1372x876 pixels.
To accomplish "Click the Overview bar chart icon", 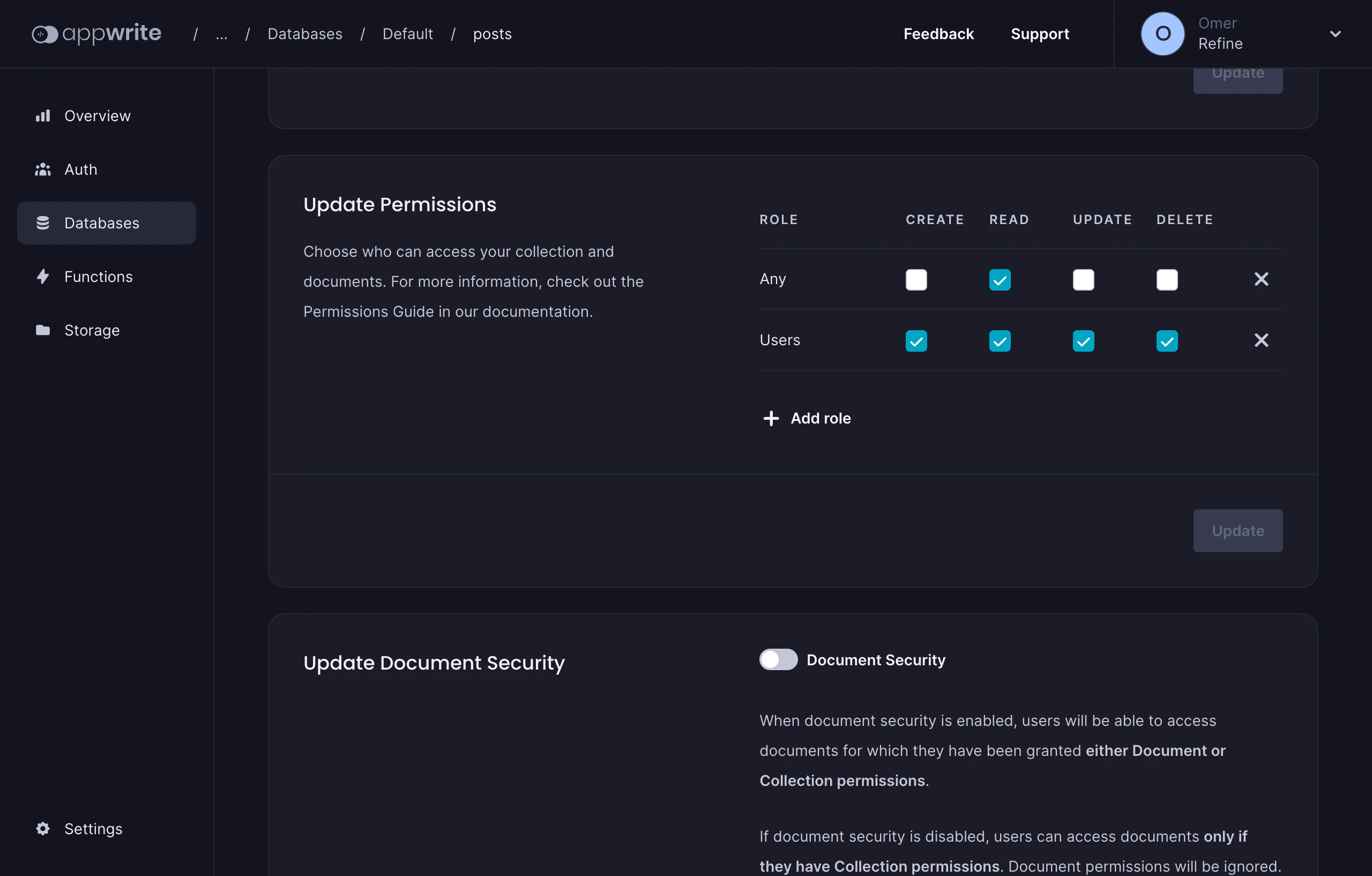I will (x=43, y=116).
